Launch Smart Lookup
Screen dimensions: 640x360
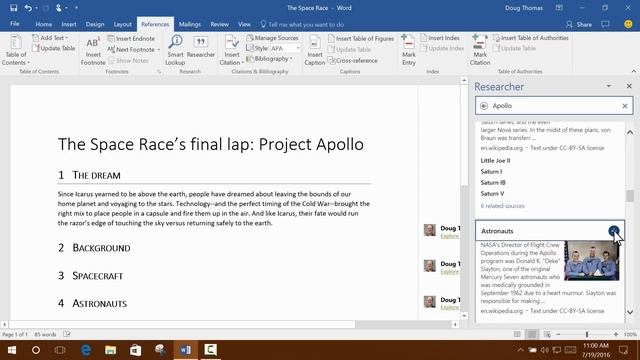pyautogui.click(x=175, y=50)
